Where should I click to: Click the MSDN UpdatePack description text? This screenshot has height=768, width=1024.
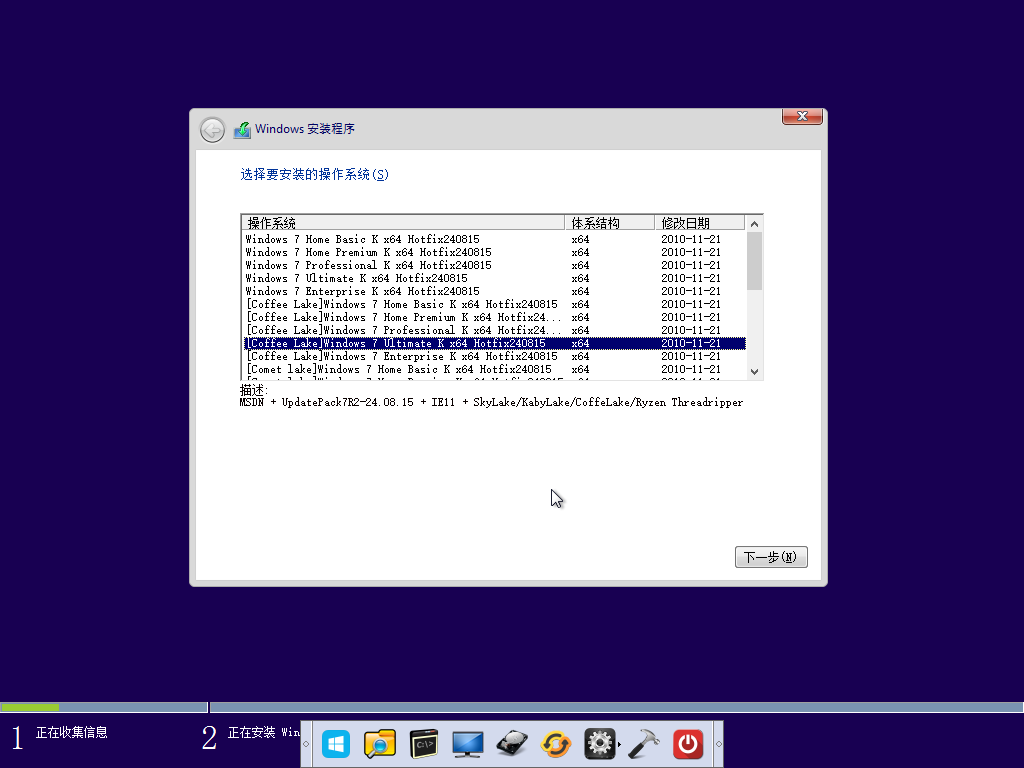click(x=491, y=402)
